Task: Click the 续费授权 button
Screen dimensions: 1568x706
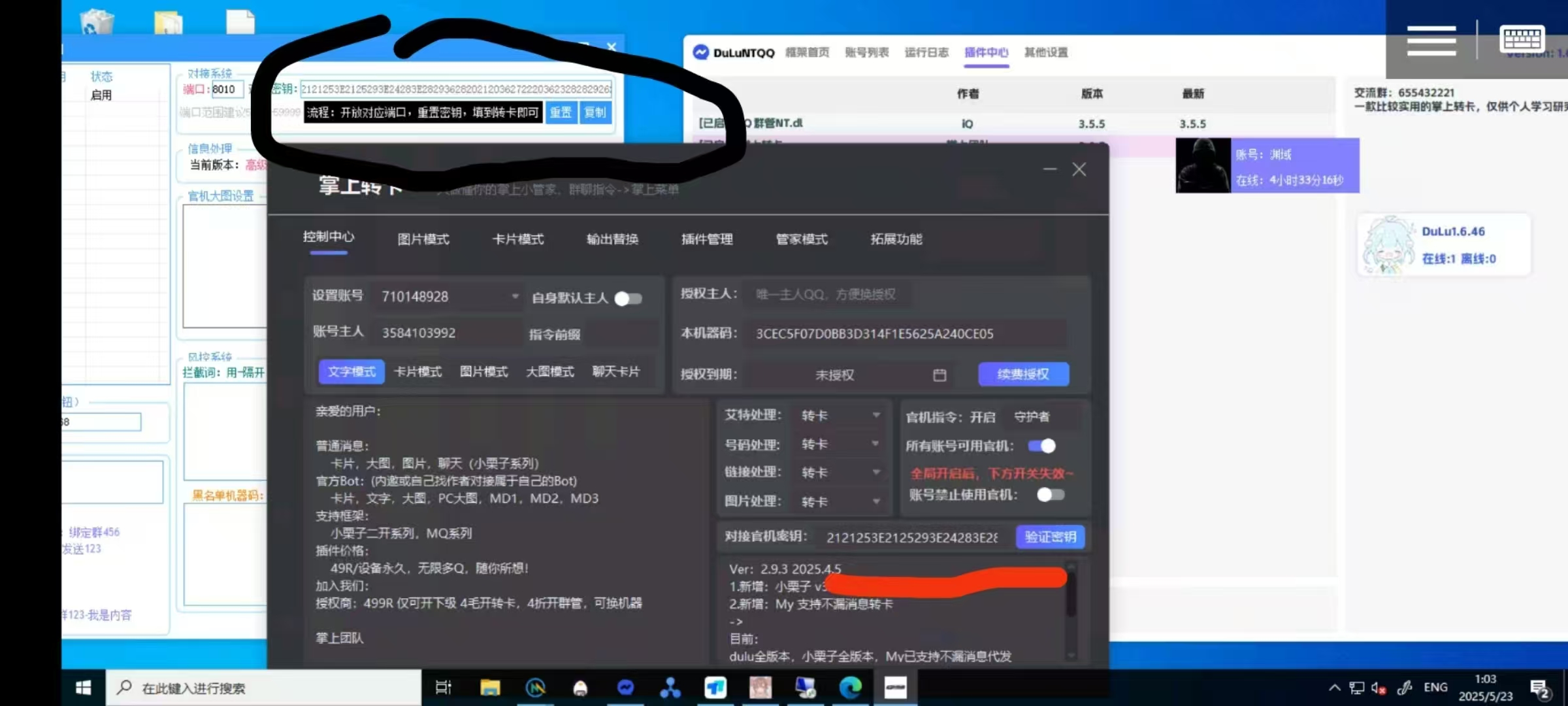Action: point(1023,374)
